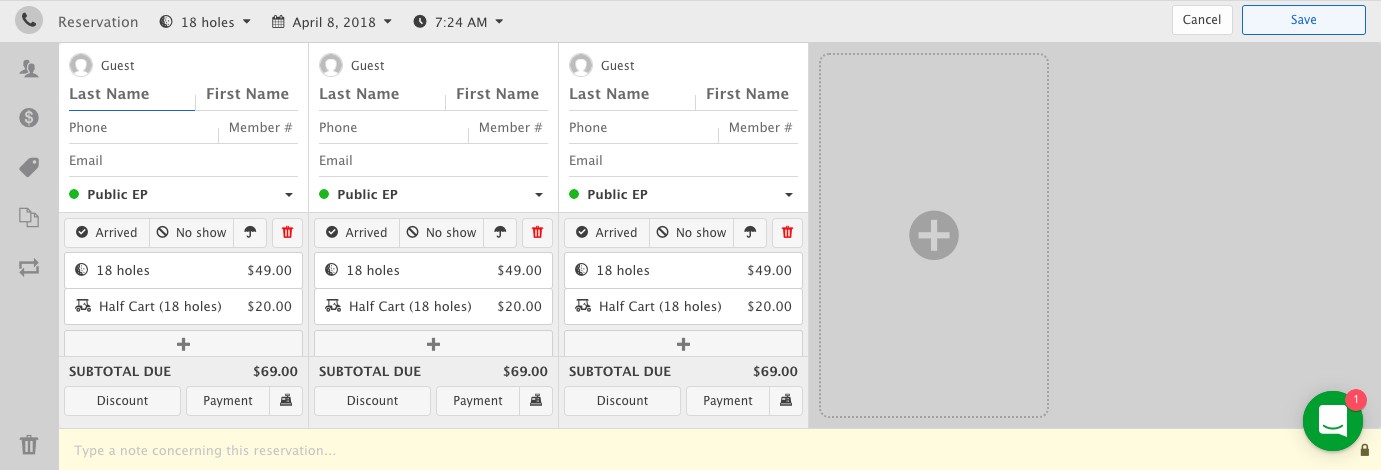Click the trash icon at the sidebar bottom
1381x470 pixels.
click(29, 445)
